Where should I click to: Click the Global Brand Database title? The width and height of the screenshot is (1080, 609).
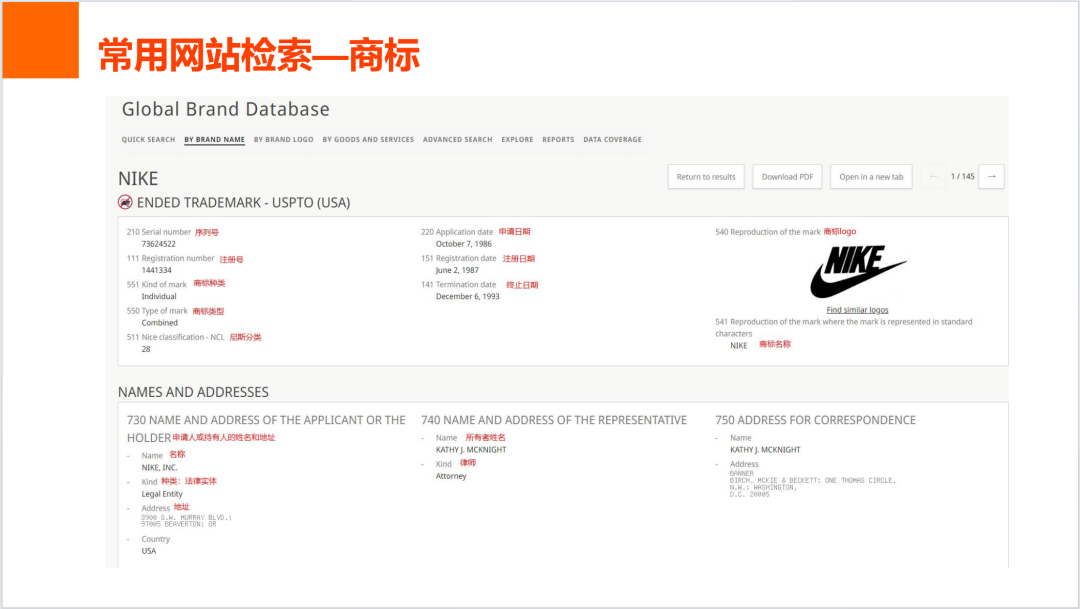226,109
